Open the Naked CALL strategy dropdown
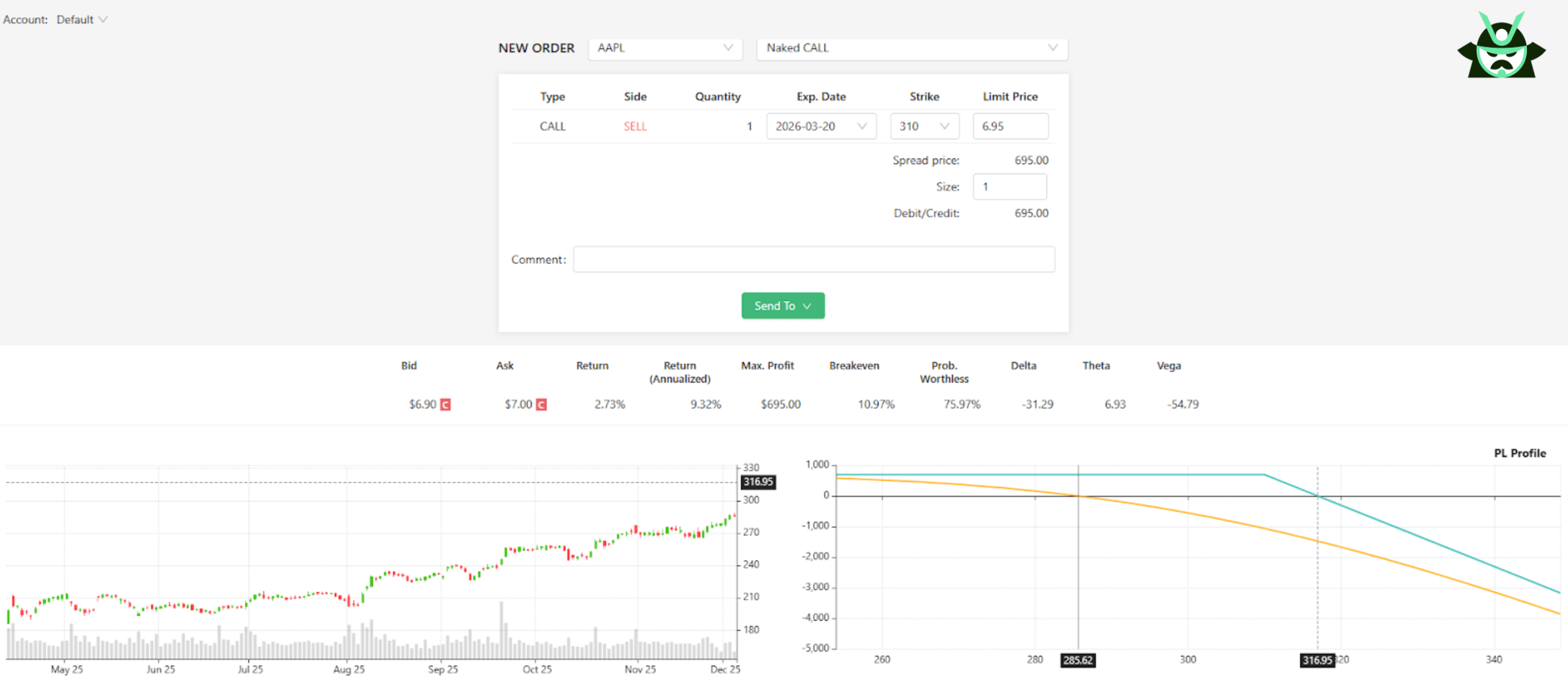The image size is (1568, 680). pyautogui.click(x=912, y=48)
